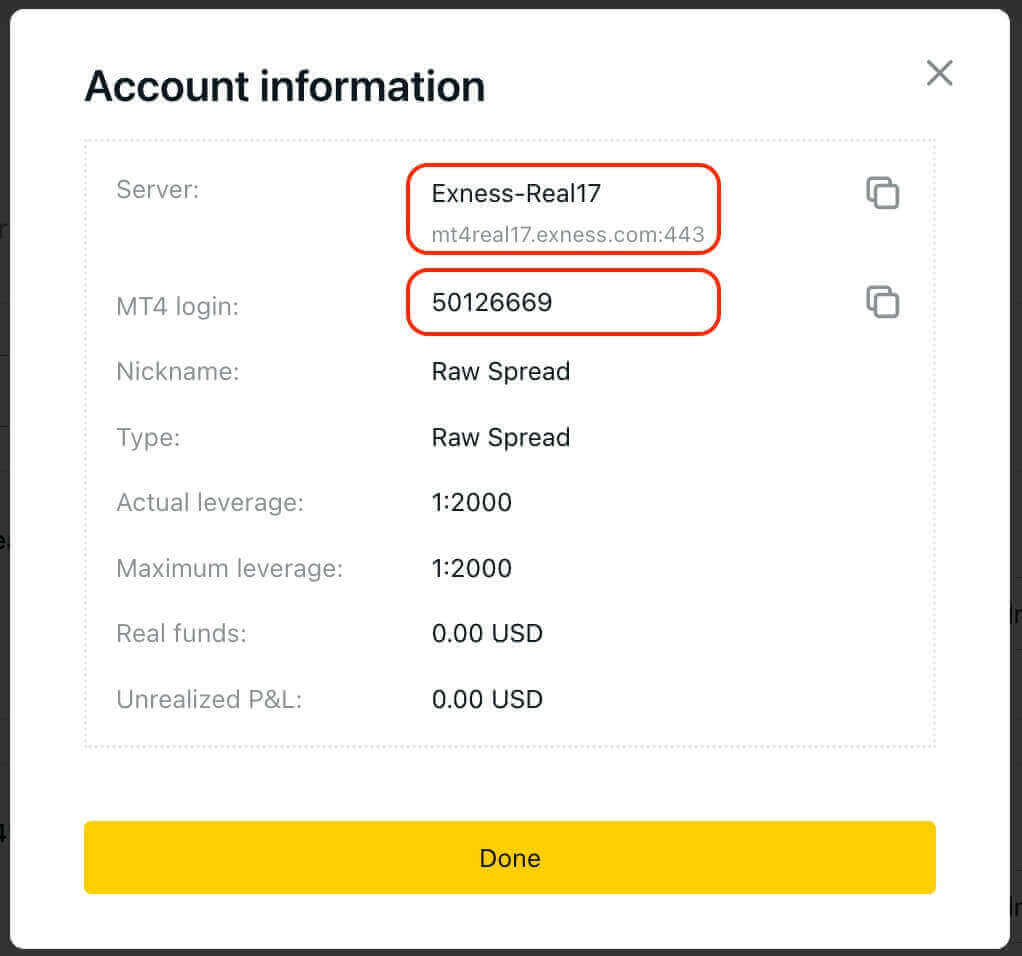Click the duplicate-pages icon in the login row

coord(883,302)
